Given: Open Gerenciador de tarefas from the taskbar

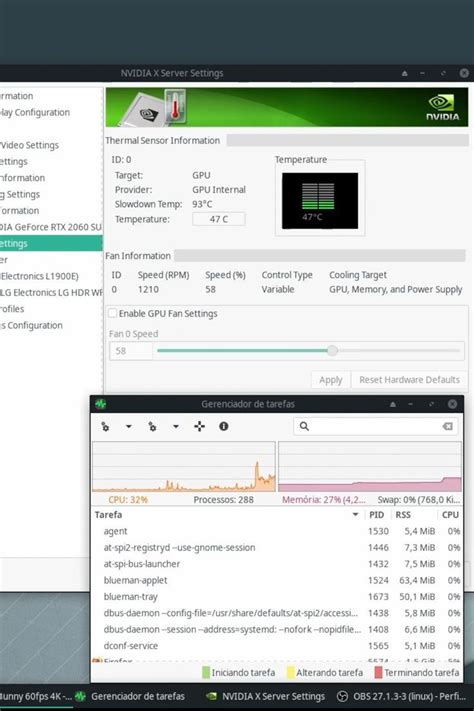Looking at the screenshot, I should [x=131, y=696].
